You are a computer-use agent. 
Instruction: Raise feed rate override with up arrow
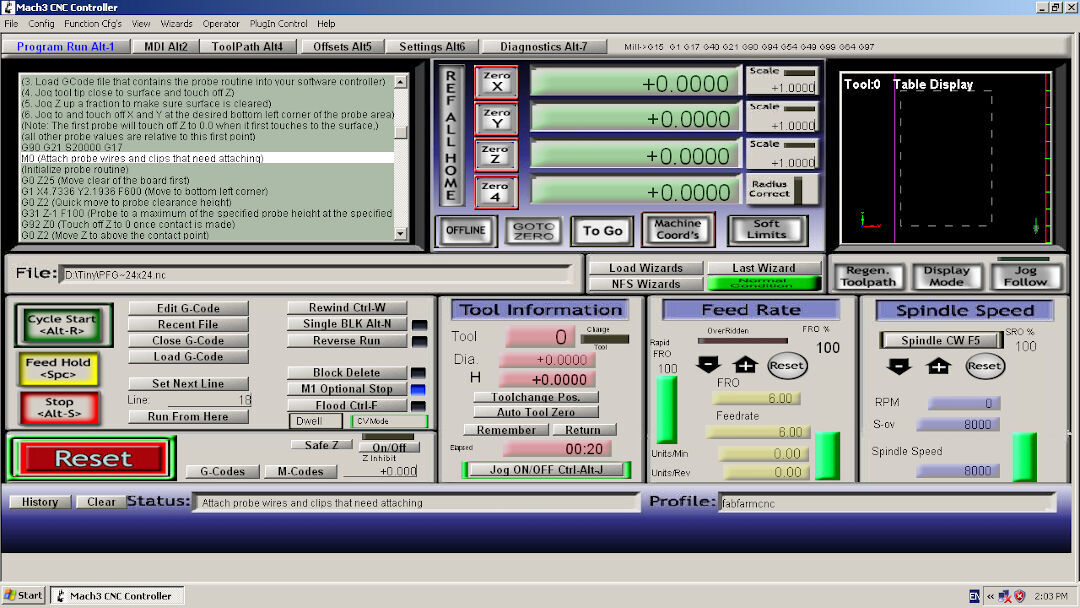pyautogui.click(x=745, y=364)
